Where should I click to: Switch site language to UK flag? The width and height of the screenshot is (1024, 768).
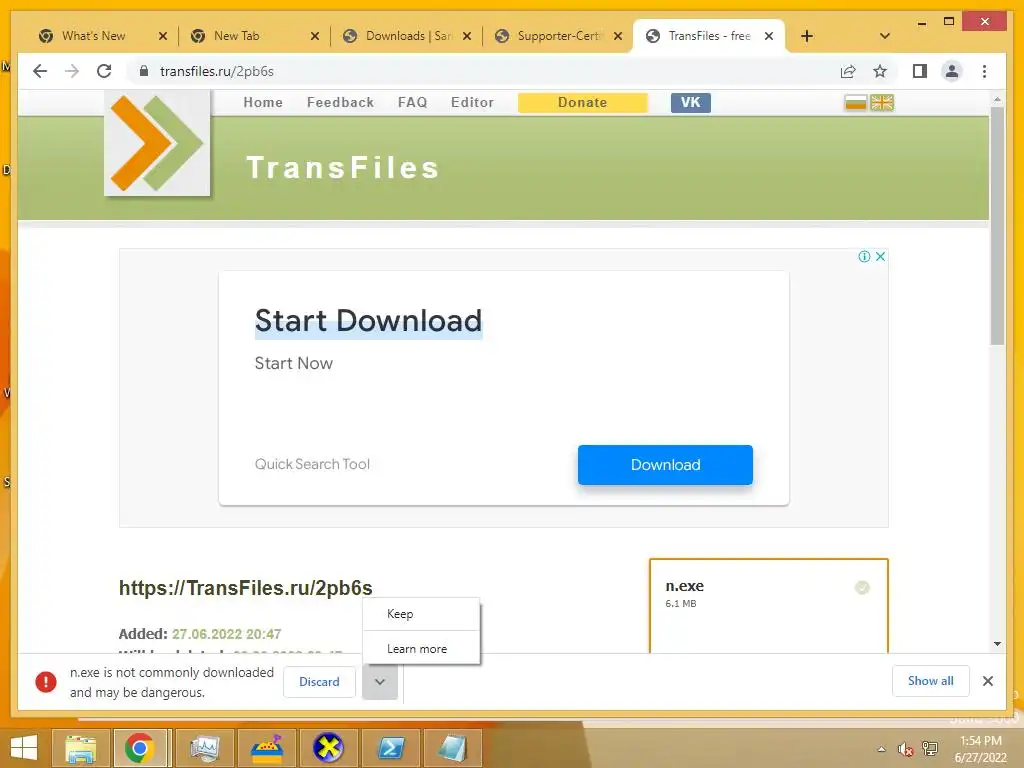[x=882, y=103]
